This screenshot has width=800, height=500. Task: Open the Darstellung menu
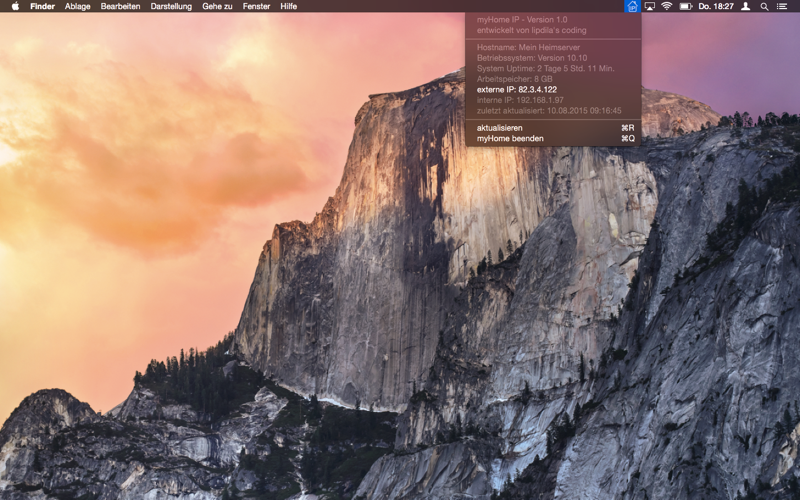click(x=171, y=6)
